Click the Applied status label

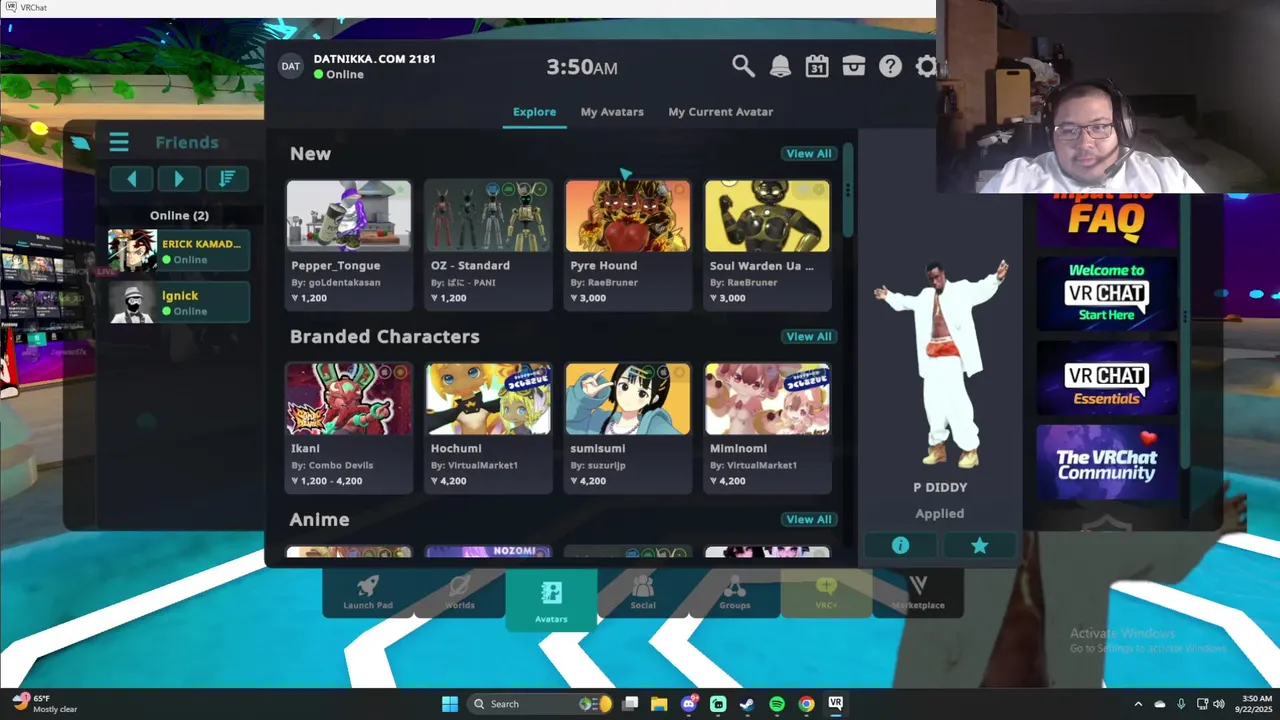(x=940, y=513)
